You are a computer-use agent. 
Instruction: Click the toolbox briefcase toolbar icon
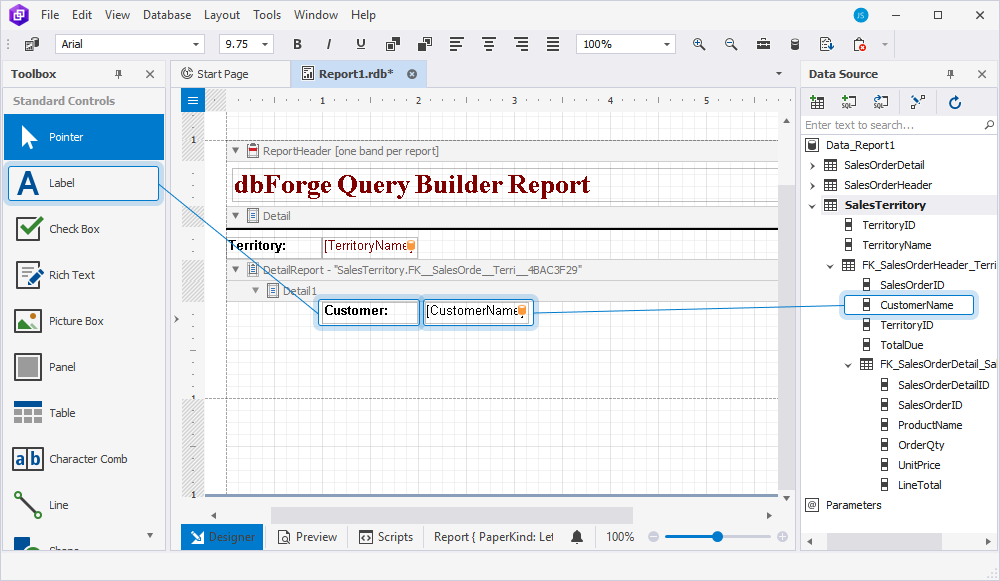[x=763, y=44]
